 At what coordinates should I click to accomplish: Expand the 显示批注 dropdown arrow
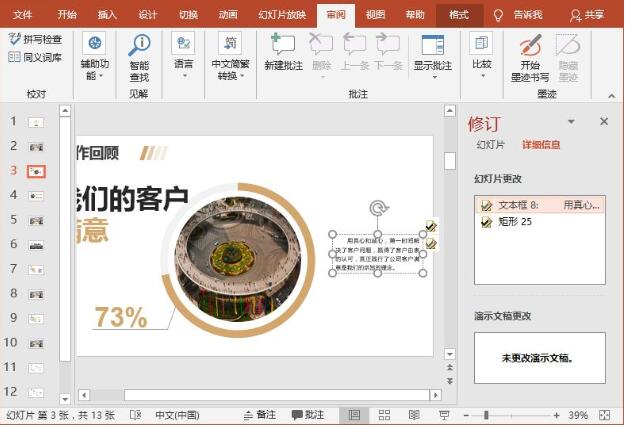tap(434, 77)
